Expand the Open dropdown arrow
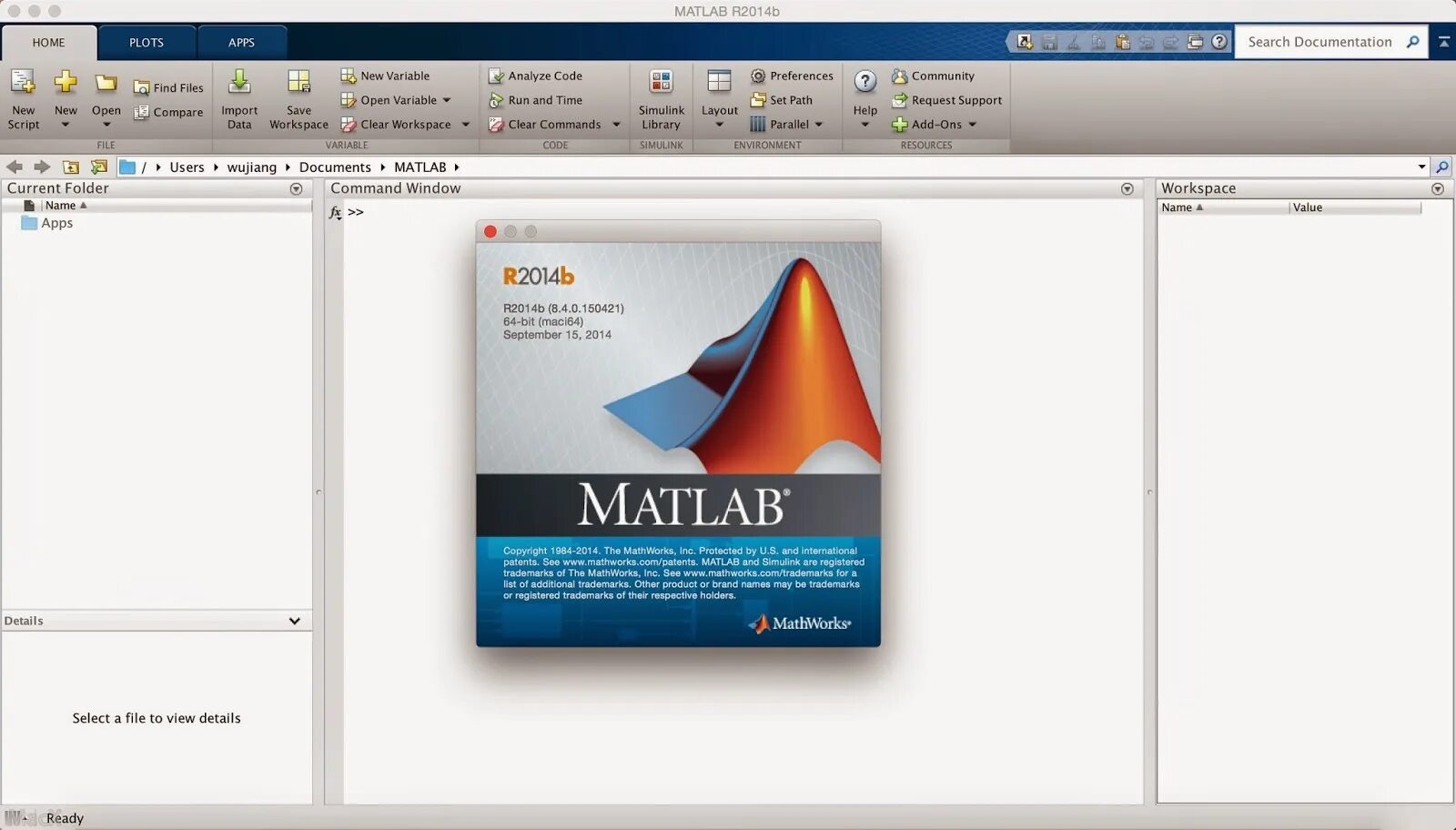The height and width of the screenshot is (830, 1456). (x=106, y=125)
